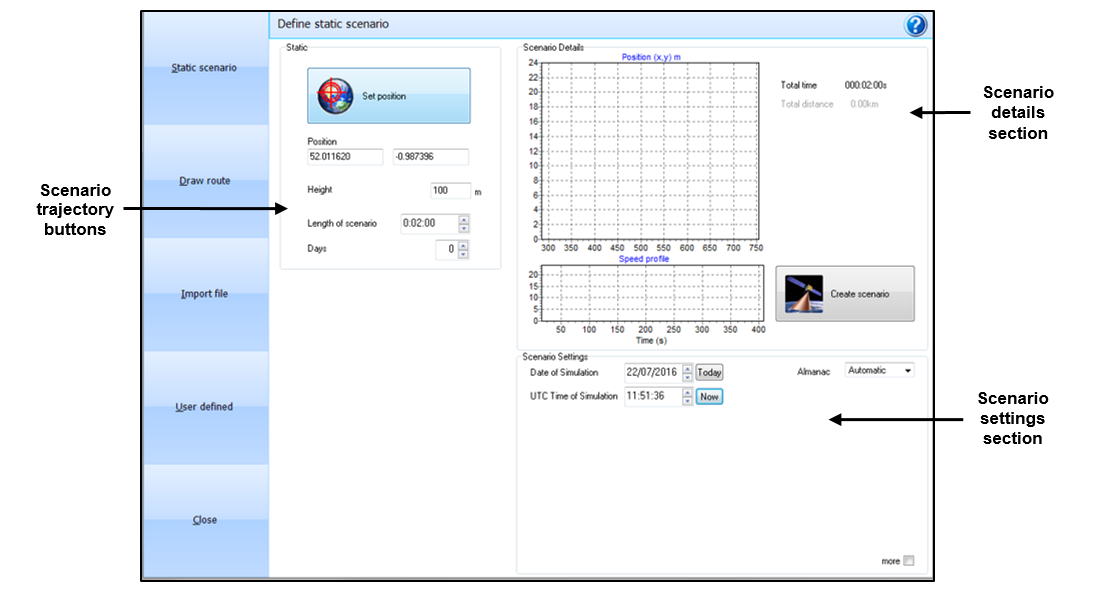Image resolution: width=1100 pixels, height=598 pixels.
Task: Click the Total distance value 0.00km
Action: point(864,104)
